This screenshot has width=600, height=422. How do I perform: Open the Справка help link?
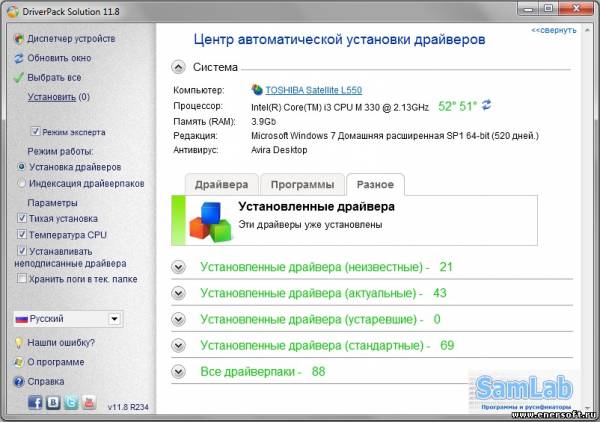point(46,382)
